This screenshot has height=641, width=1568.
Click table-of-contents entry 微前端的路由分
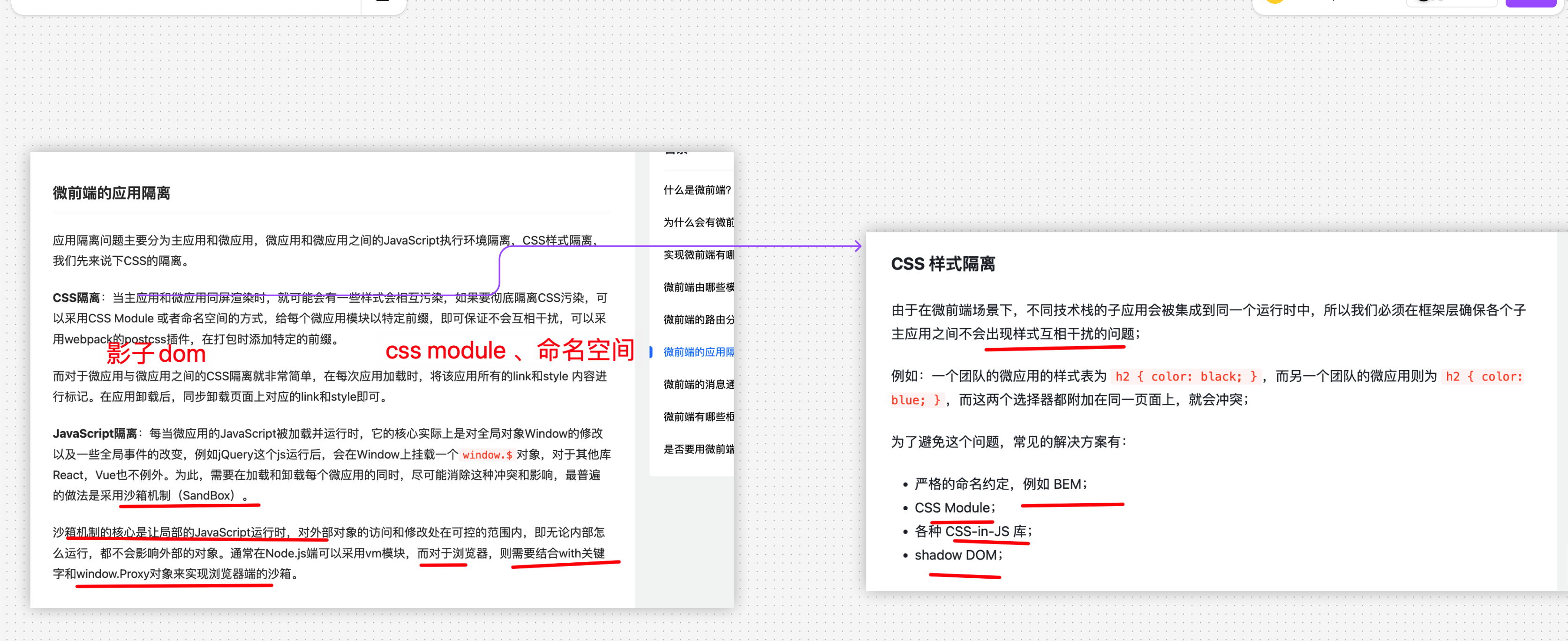tap(698, 319)
